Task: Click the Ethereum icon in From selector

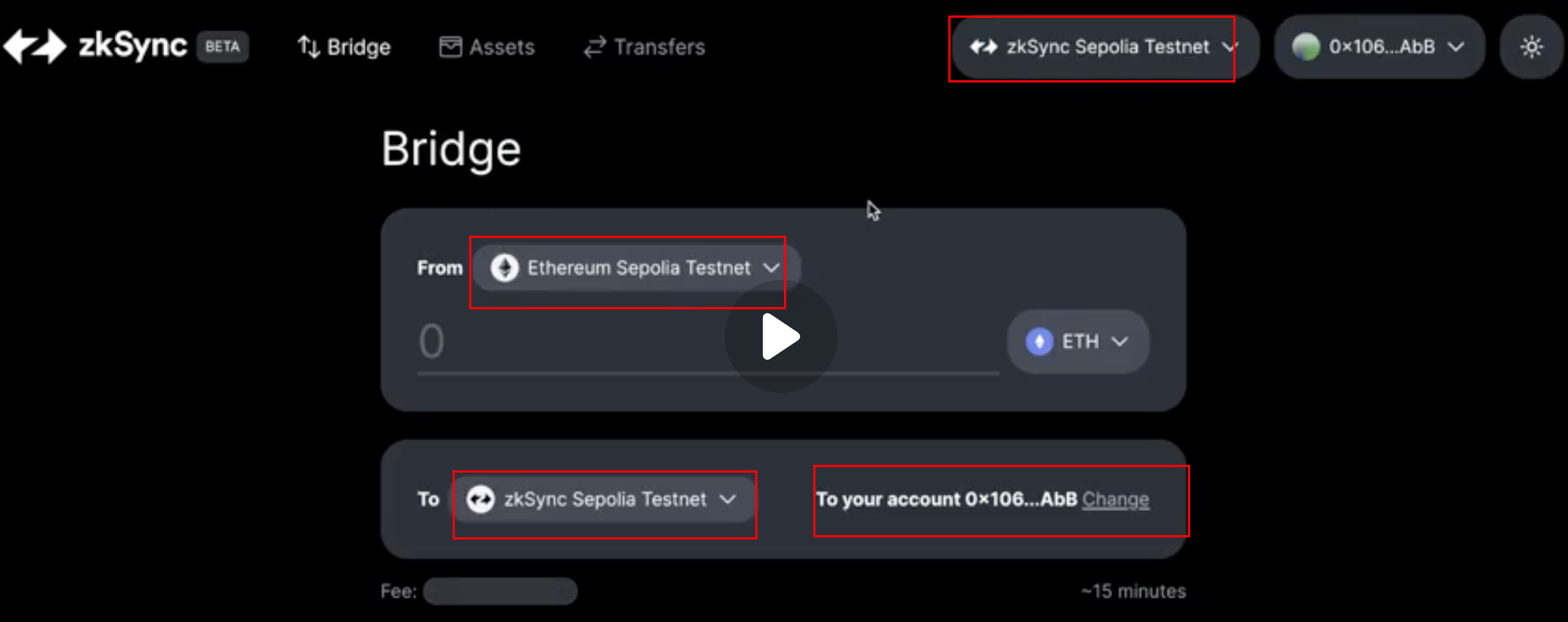Action: pyautogui.click(x=505, y=268)
